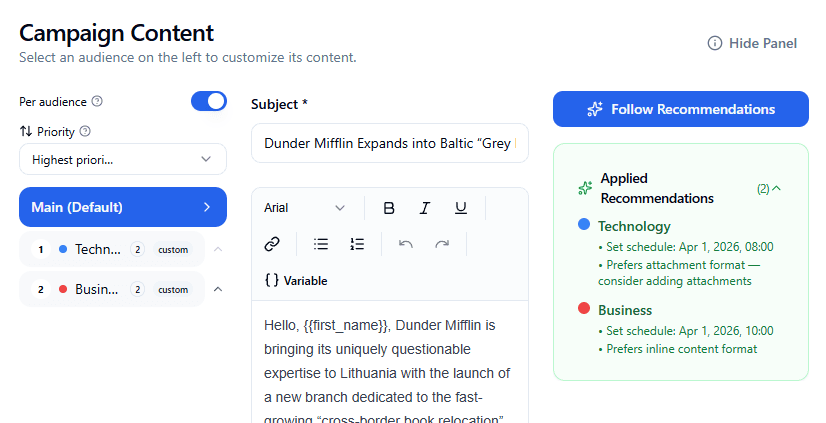Click sparkle icon beside Applied Recommendations
The height and width of the screenshot is (423, 826).
[585, 188]
